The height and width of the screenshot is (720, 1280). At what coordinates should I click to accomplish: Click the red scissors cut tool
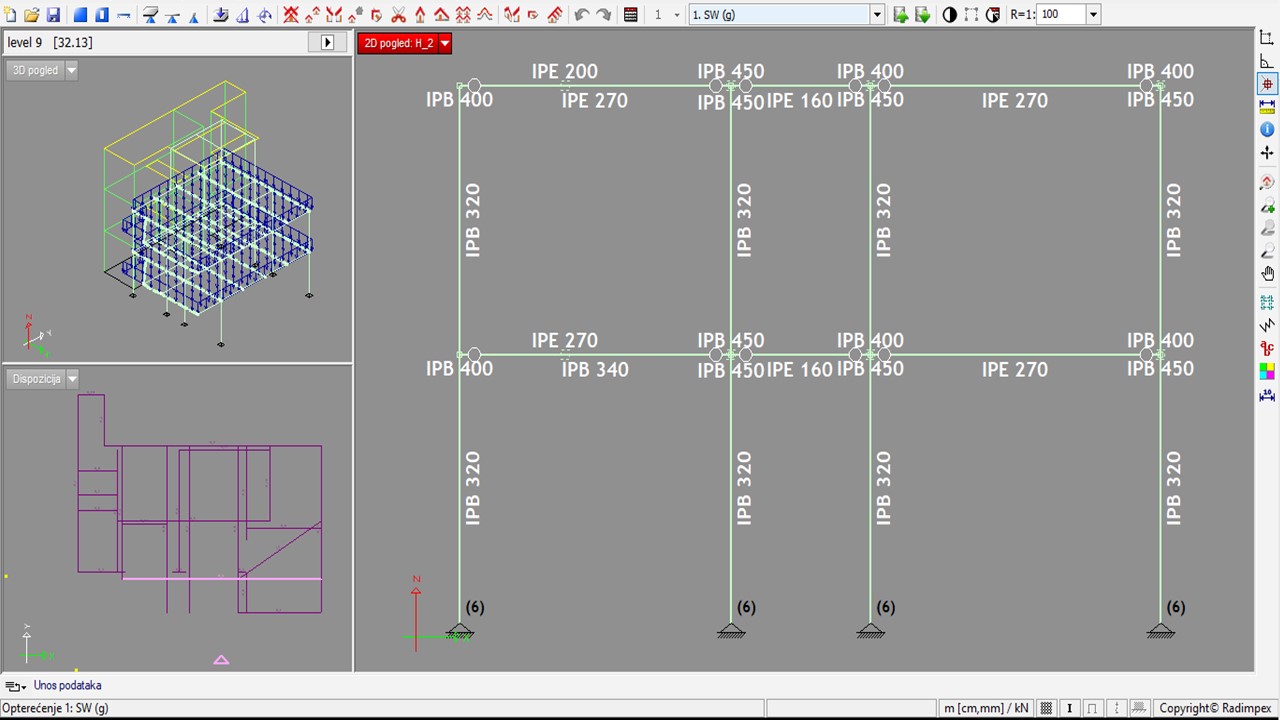click(x=398, y=15)
